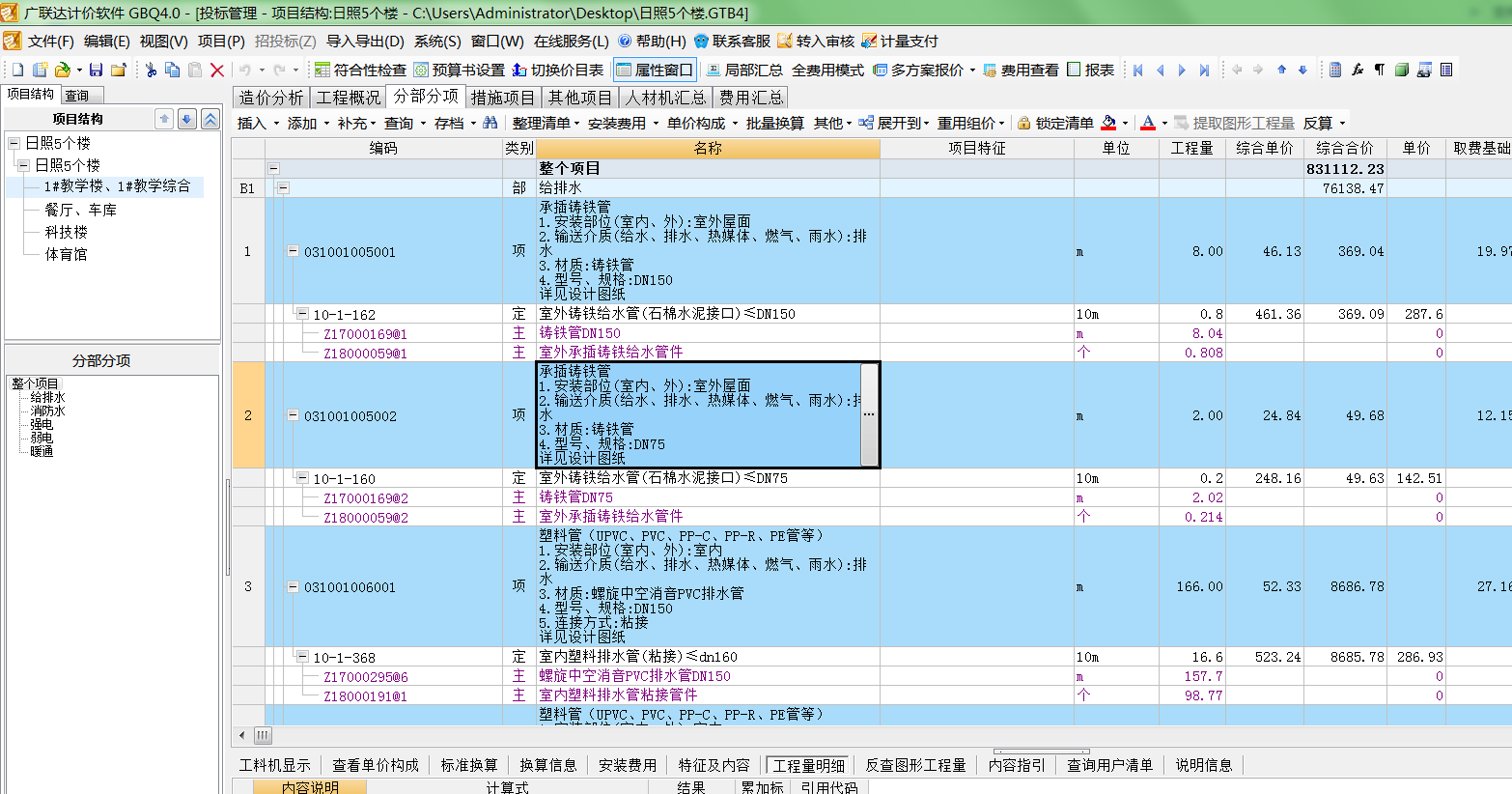Click the green 3D box icon
The height and width of the screenshot is (794, 1512).
1402,70
